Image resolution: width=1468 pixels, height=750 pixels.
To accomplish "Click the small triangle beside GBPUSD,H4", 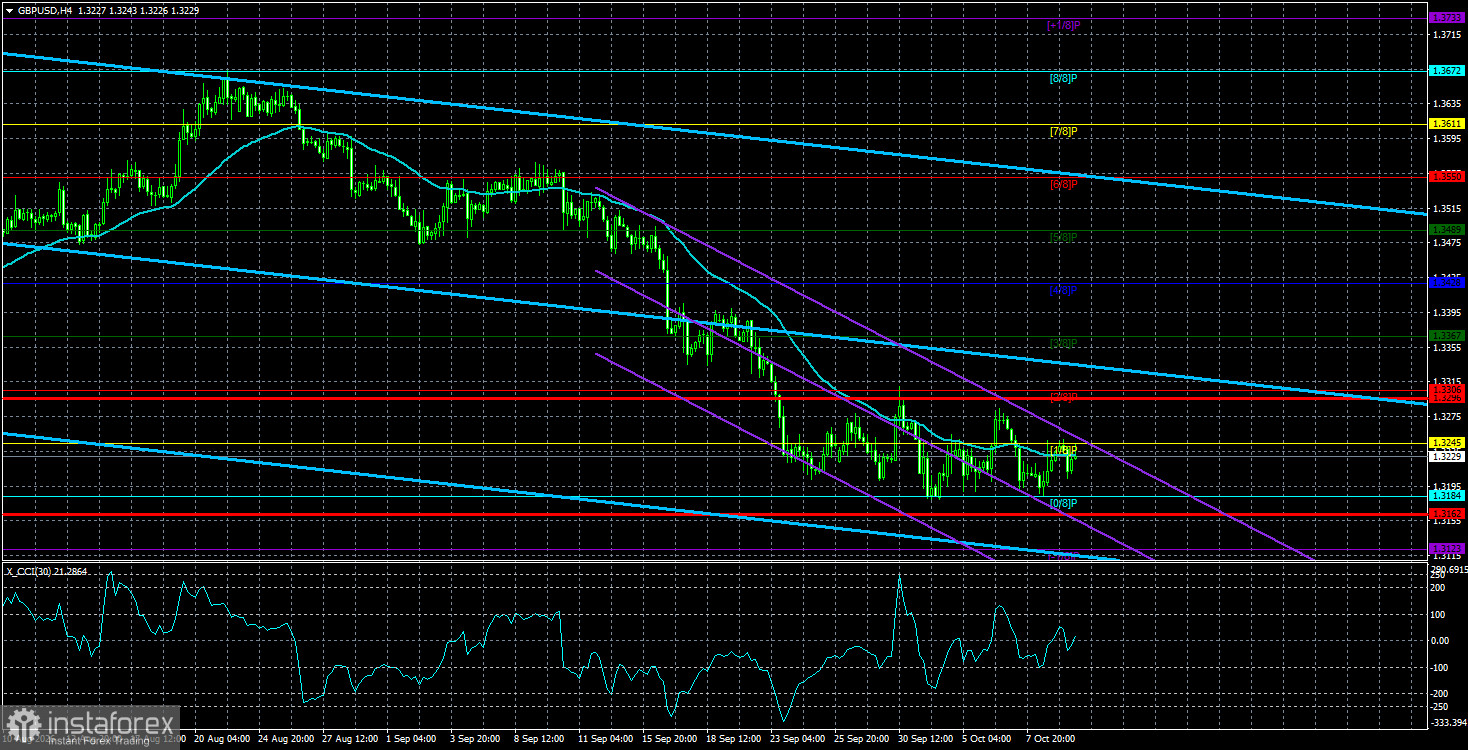I will coord(9,10).
